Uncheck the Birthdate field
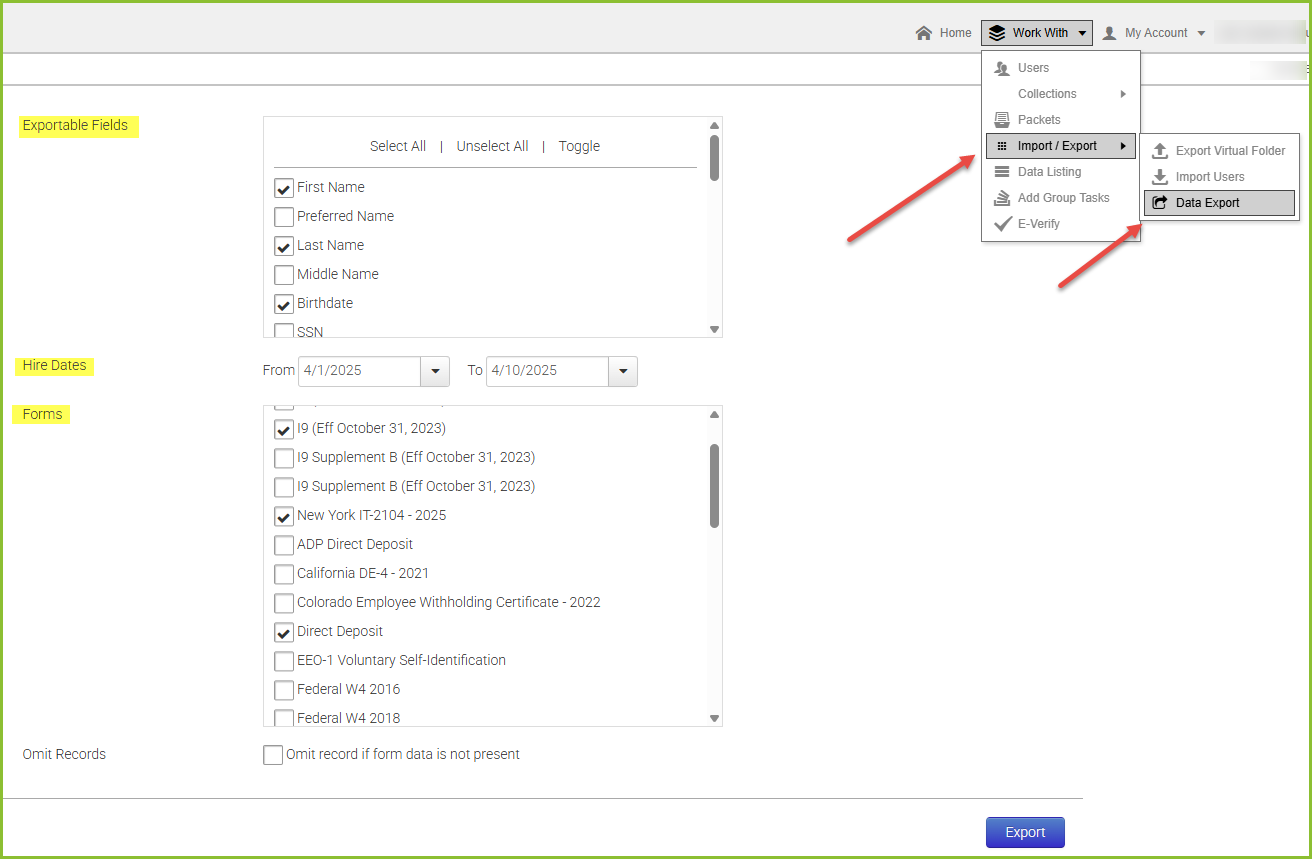Image resolution: width=1312 pixels, height=859 pixels. [284, 304]
